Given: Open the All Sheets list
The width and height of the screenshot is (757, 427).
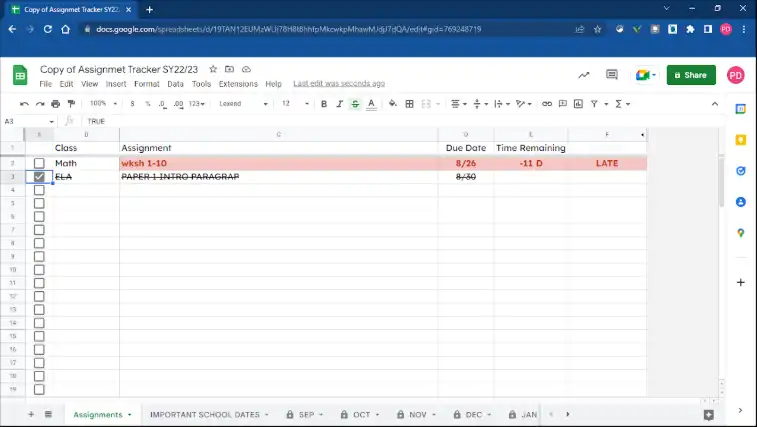Looking at the screenshot, I should pos(48,414).
